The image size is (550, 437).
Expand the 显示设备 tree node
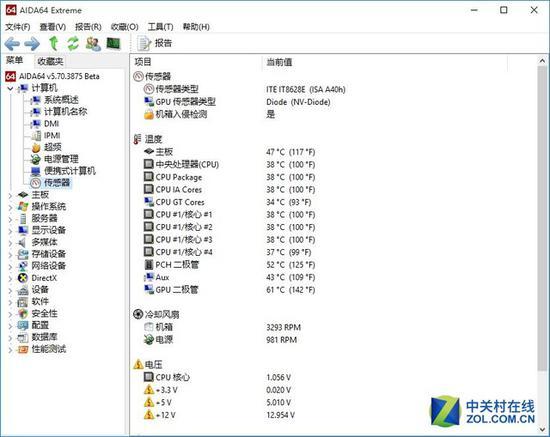point(10,231)
